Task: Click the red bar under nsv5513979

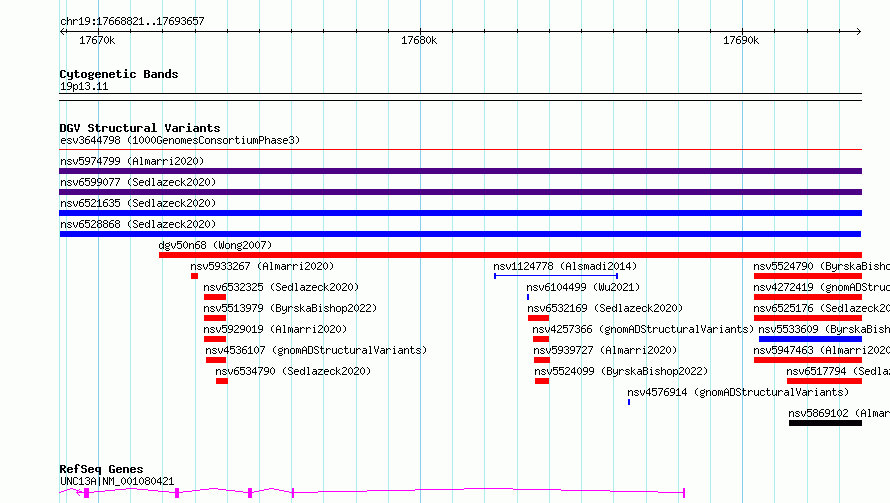Action: [215, 318]
